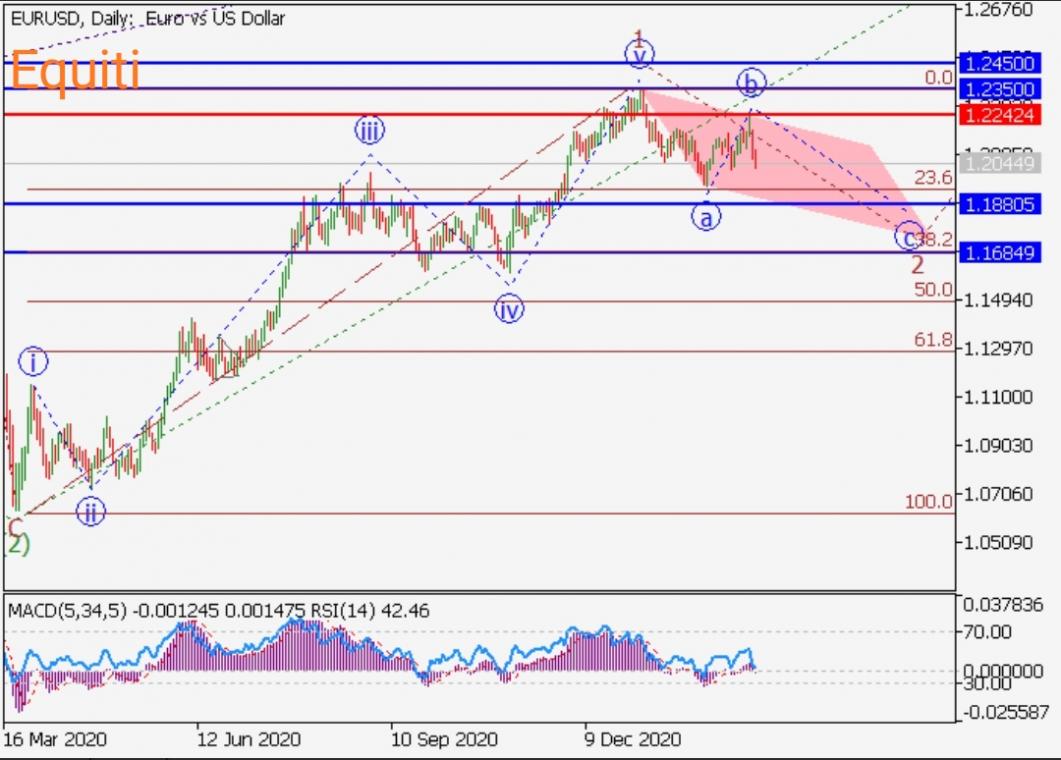Click the MACD(5,34,5) indicator title
This screenshot has height=760, width=1061.
(x=67, y=610)
